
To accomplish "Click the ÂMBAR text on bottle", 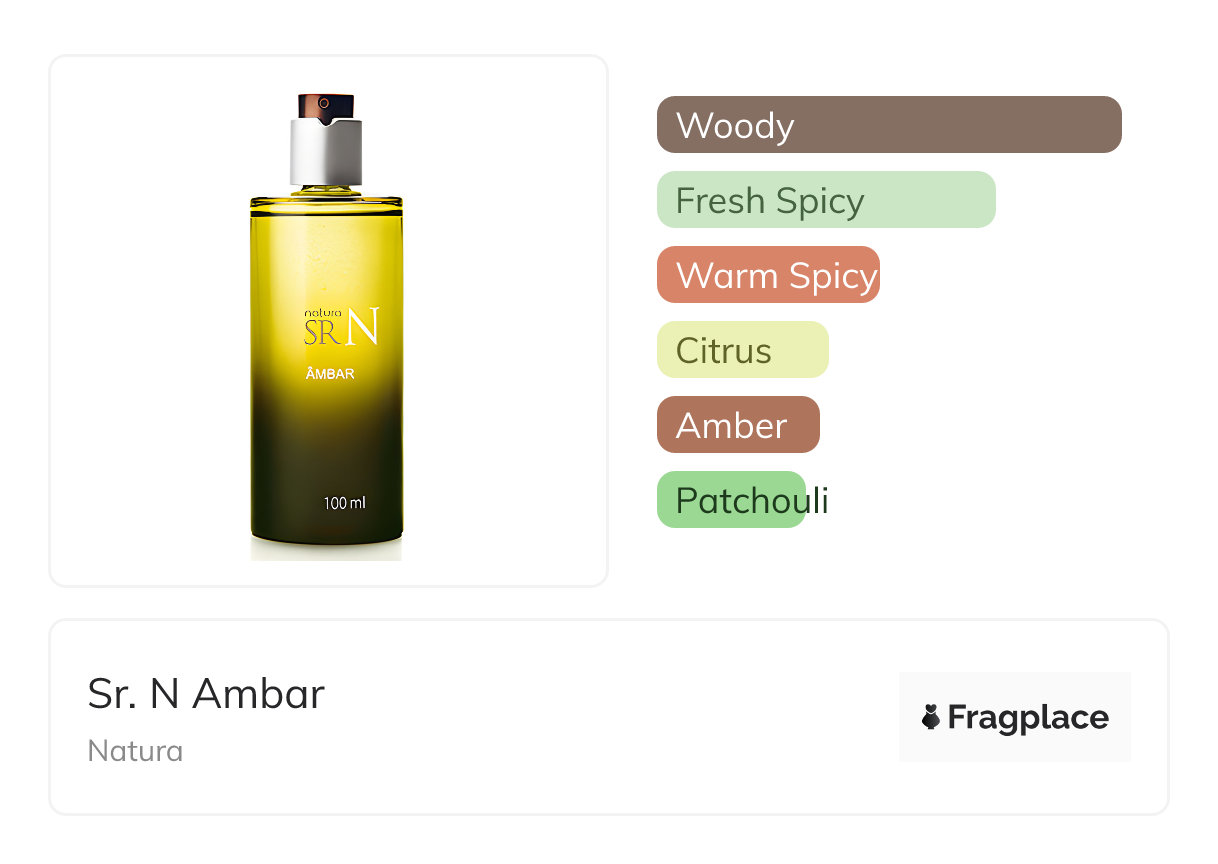I will click(x=330, y=375).
